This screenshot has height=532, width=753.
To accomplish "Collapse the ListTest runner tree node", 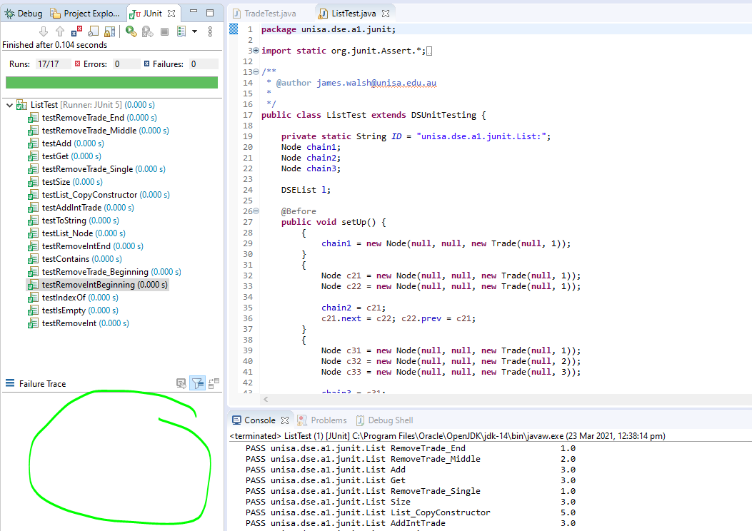I will tap(9, 105).
